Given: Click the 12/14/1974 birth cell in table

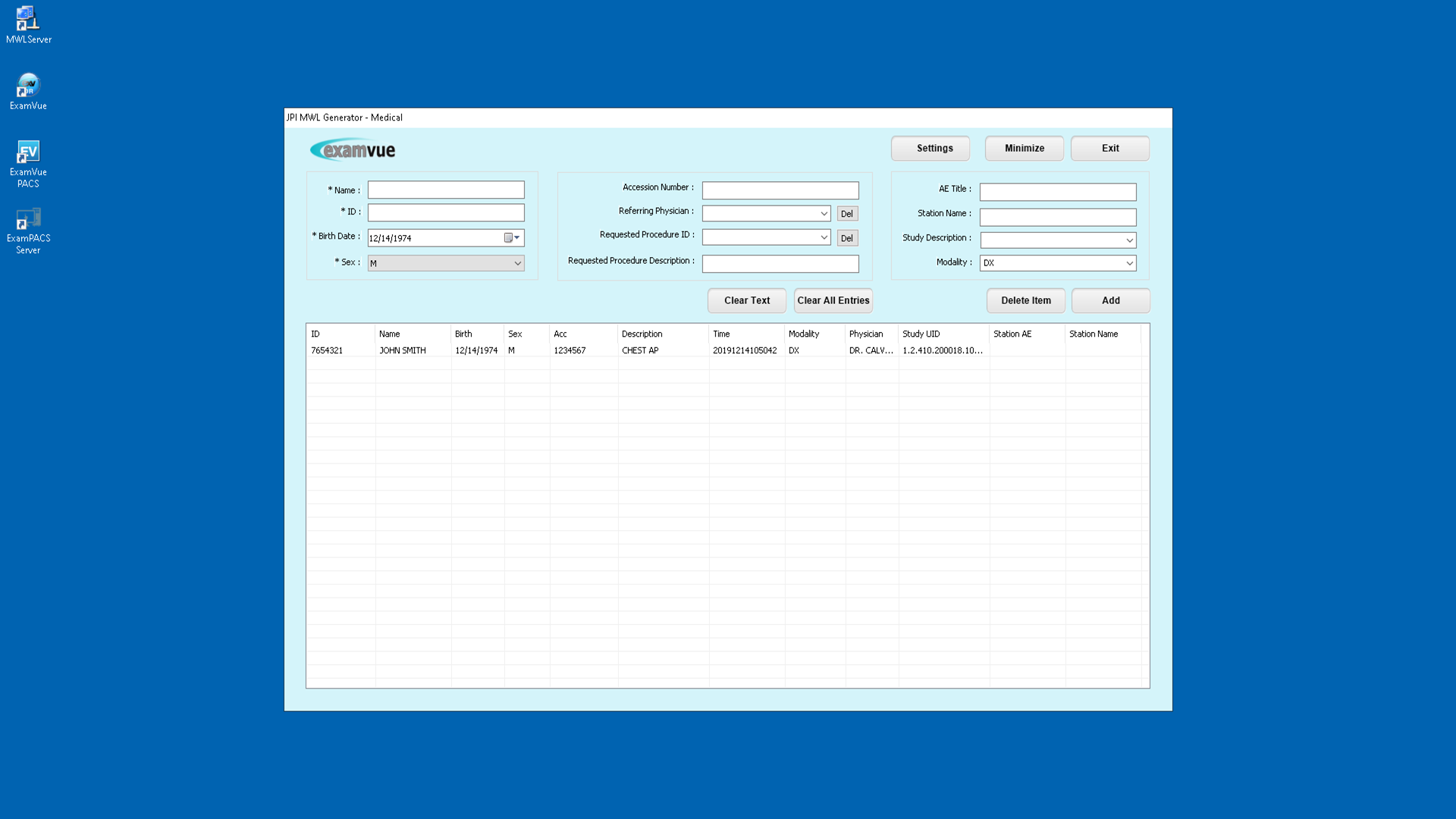Looking at the screenshot, I should [x=476, y=350].
